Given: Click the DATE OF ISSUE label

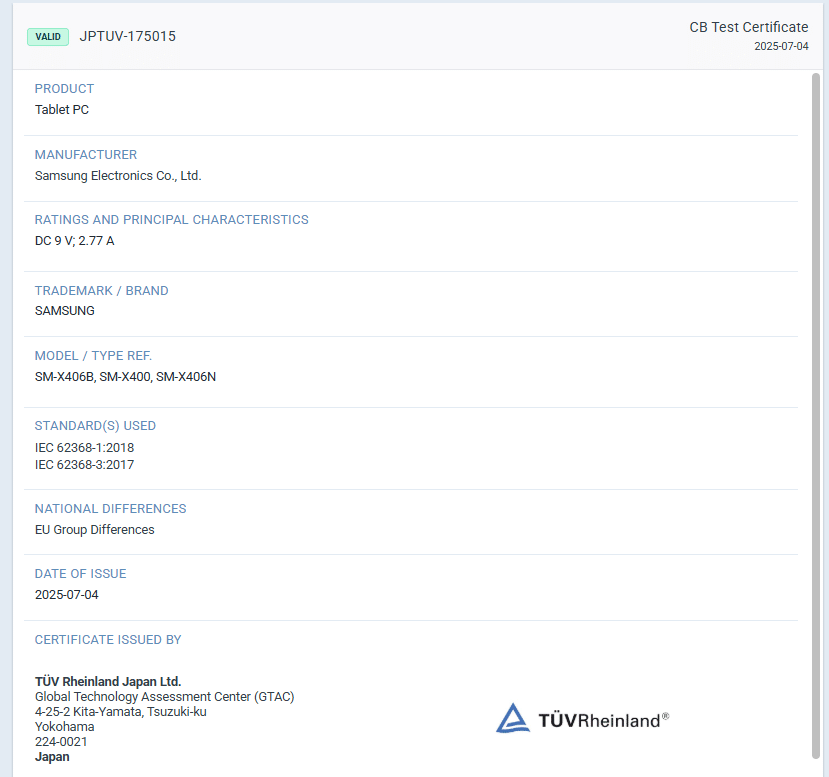Looking at the screenshot, I should coord(80,574).
